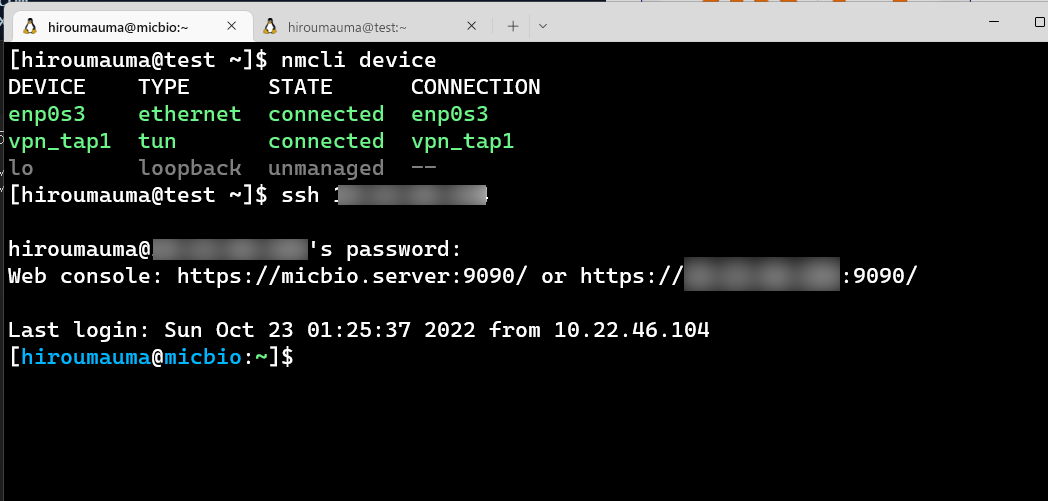Viewport: 1048px width, 501px height.
Task: Click the hiroumauma@micbio shell prompt line
Action: tap(151, 357)
